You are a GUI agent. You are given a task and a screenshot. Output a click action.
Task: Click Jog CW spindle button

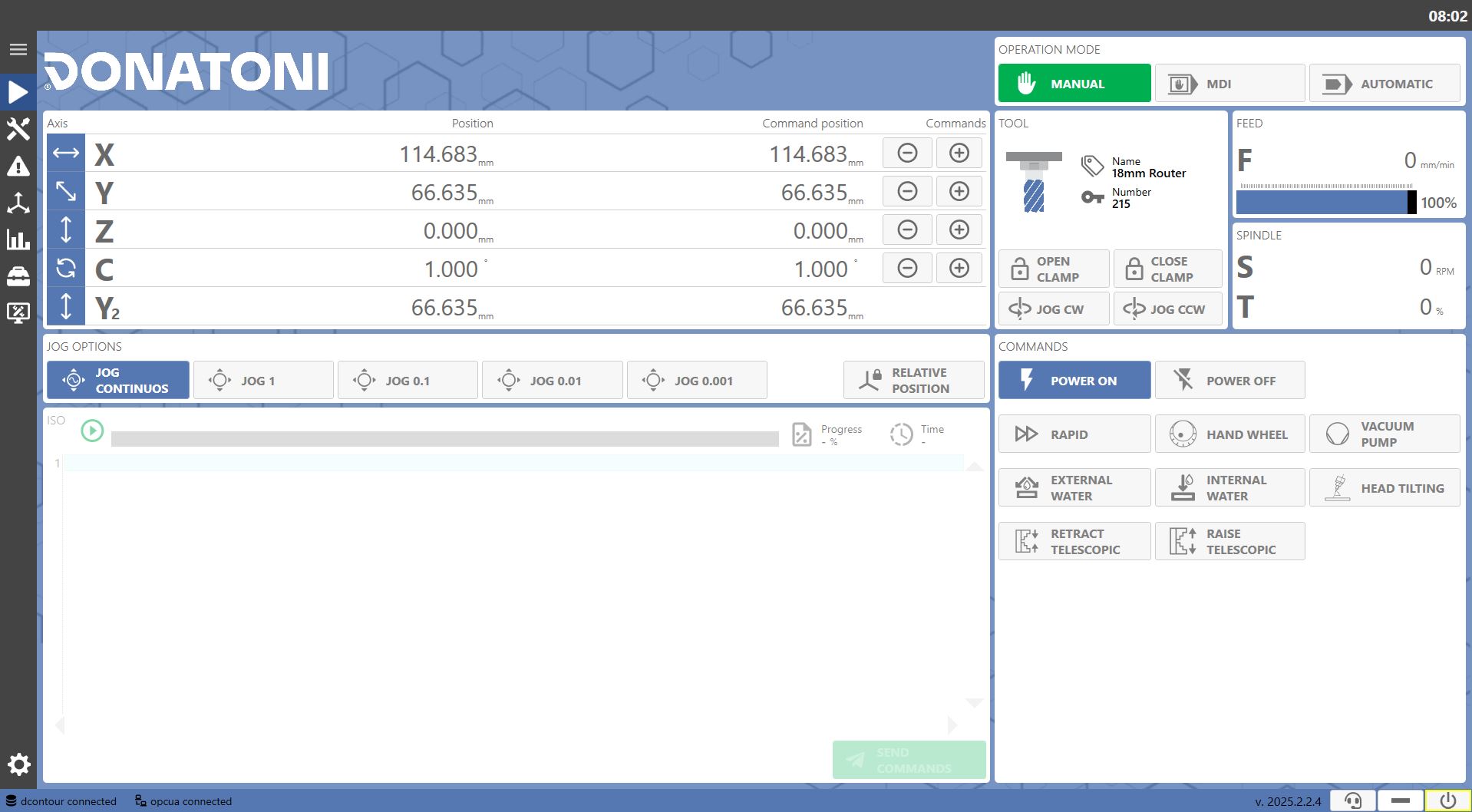[1054, 309]
